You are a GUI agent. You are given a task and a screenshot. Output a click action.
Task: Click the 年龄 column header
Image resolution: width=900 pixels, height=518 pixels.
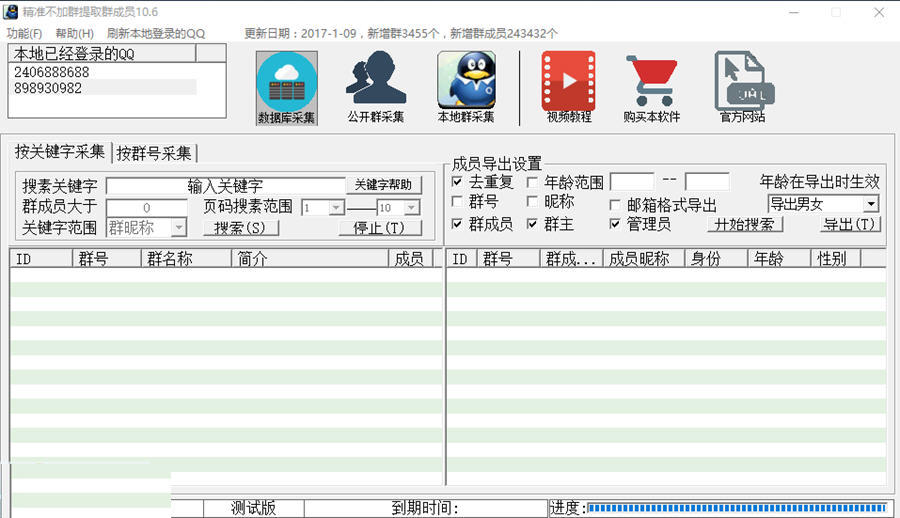point(779,259)
